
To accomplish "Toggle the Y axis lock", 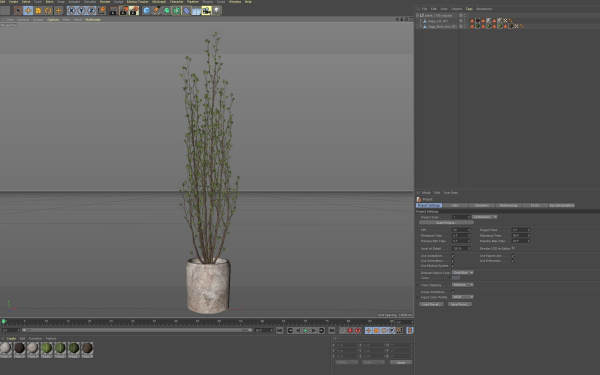I will coord(82,11).
